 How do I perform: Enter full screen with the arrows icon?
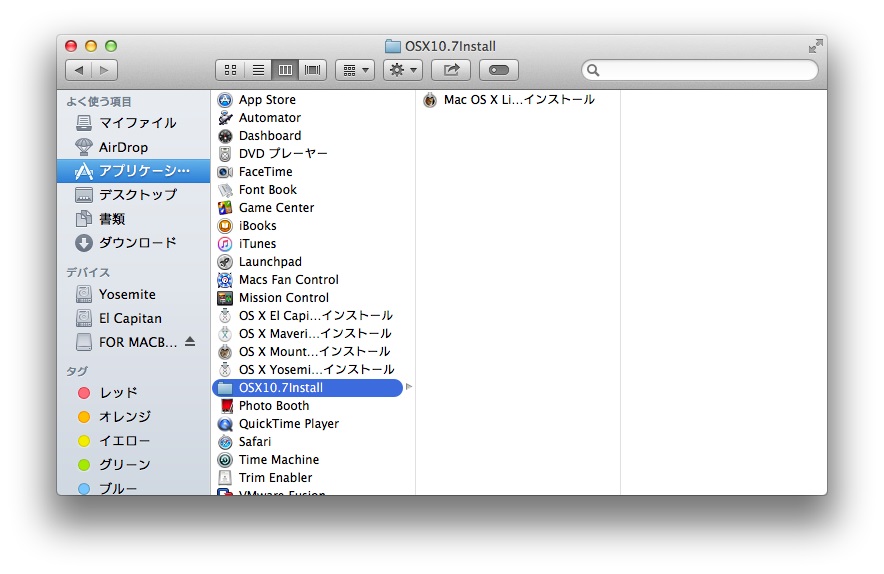pyautogui.click(x=815, y=46)
